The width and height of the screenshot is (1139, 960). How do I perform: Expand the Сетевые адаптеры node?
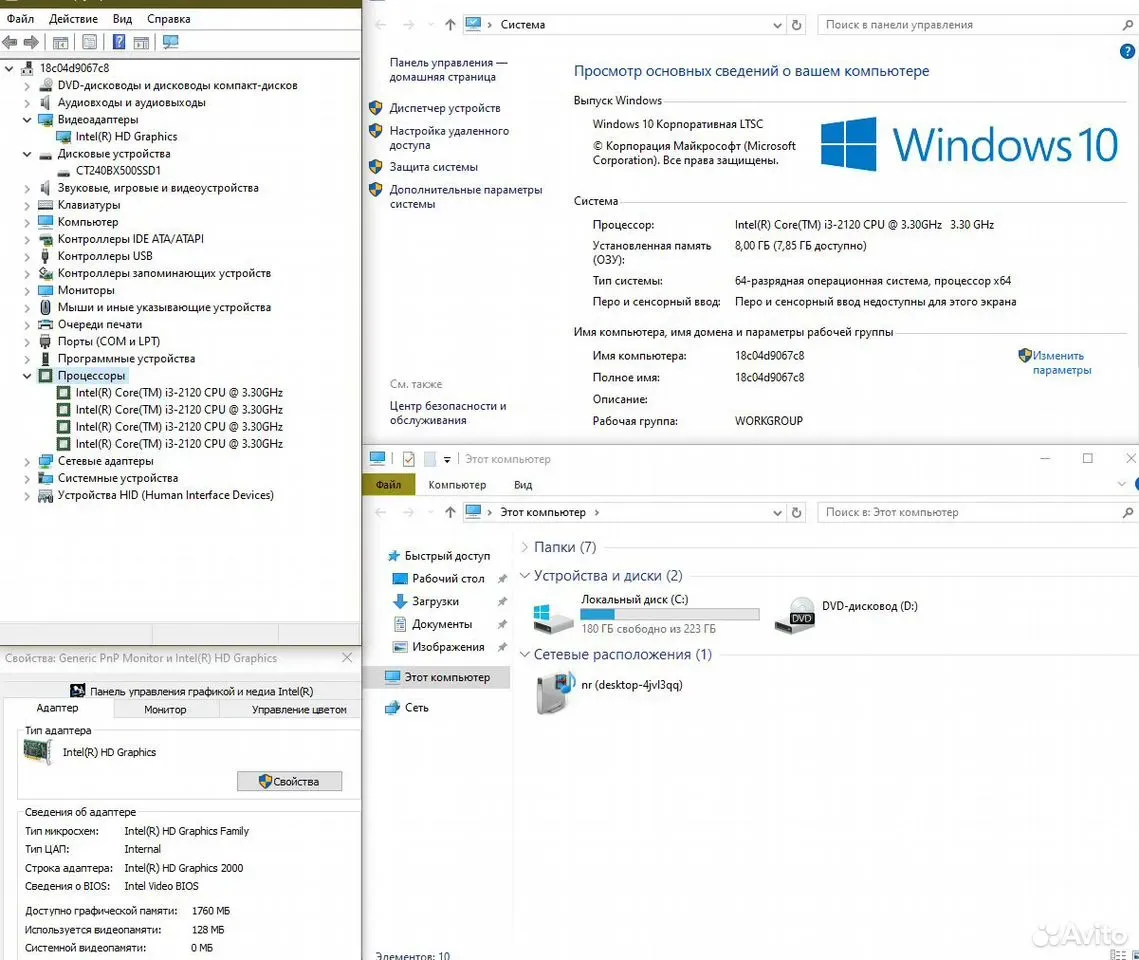tap(27, 461)
